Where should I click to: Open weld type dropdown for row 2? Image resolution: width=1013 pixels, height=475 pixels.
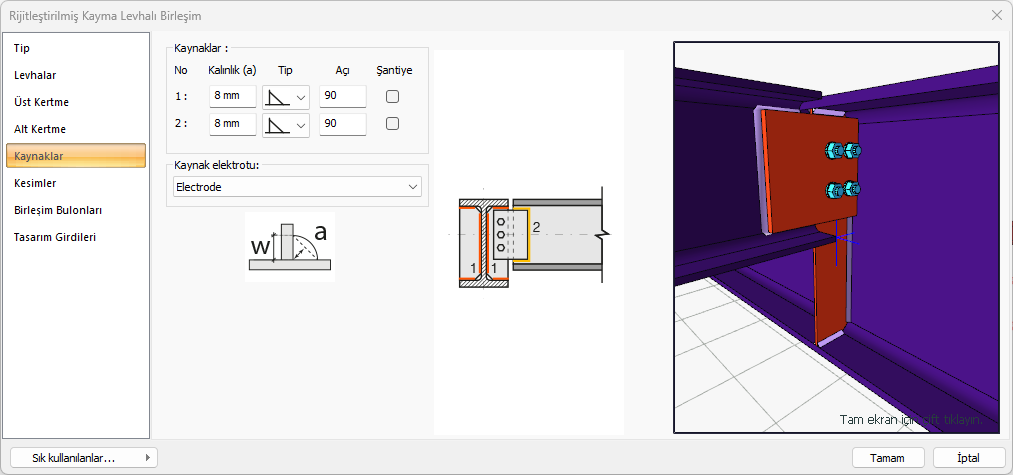pyautogui.click(x=286, y=124)
